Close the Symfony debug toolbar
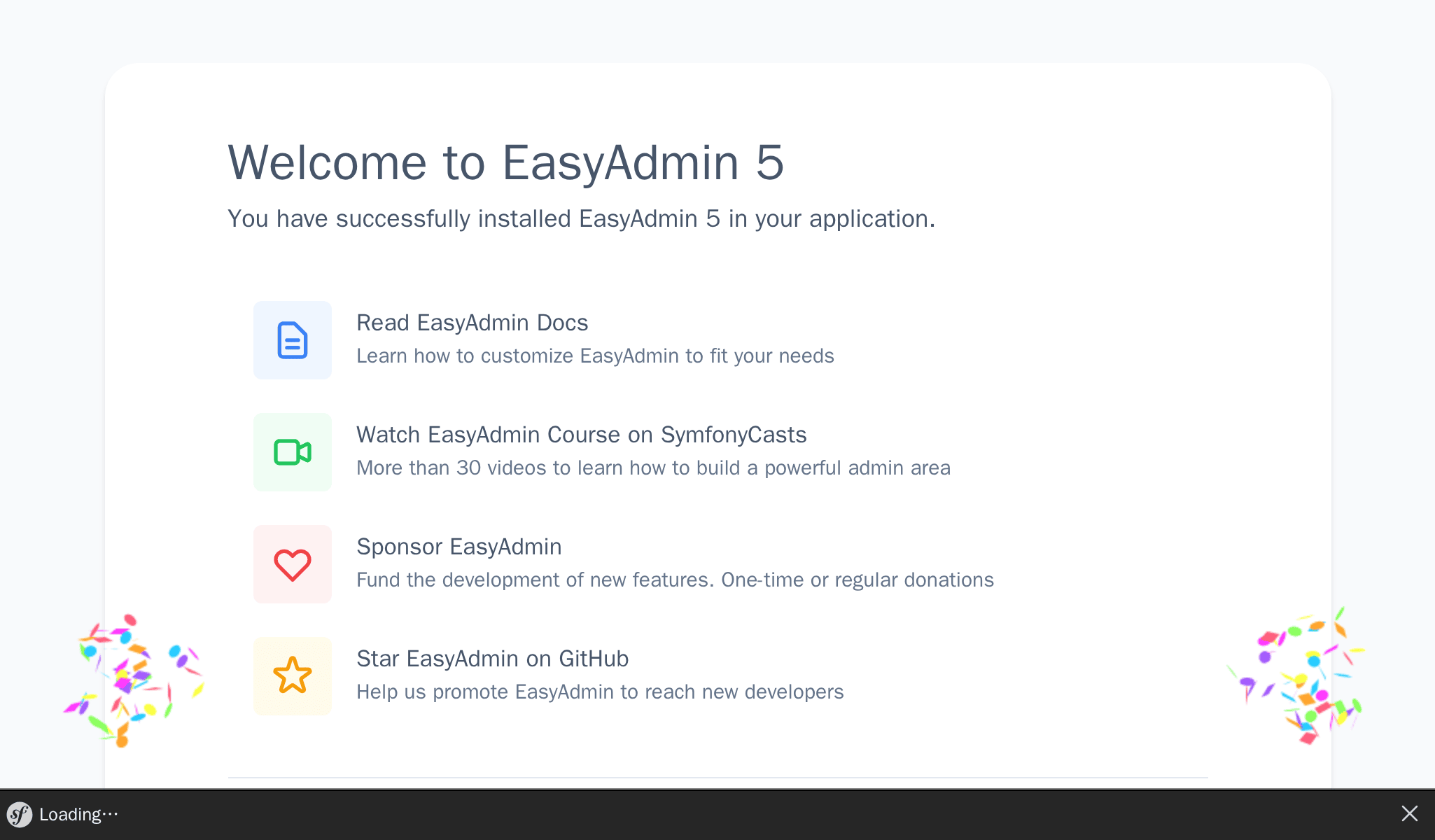This screenshot has height=840, width=1435. [x=1410, y=813]
